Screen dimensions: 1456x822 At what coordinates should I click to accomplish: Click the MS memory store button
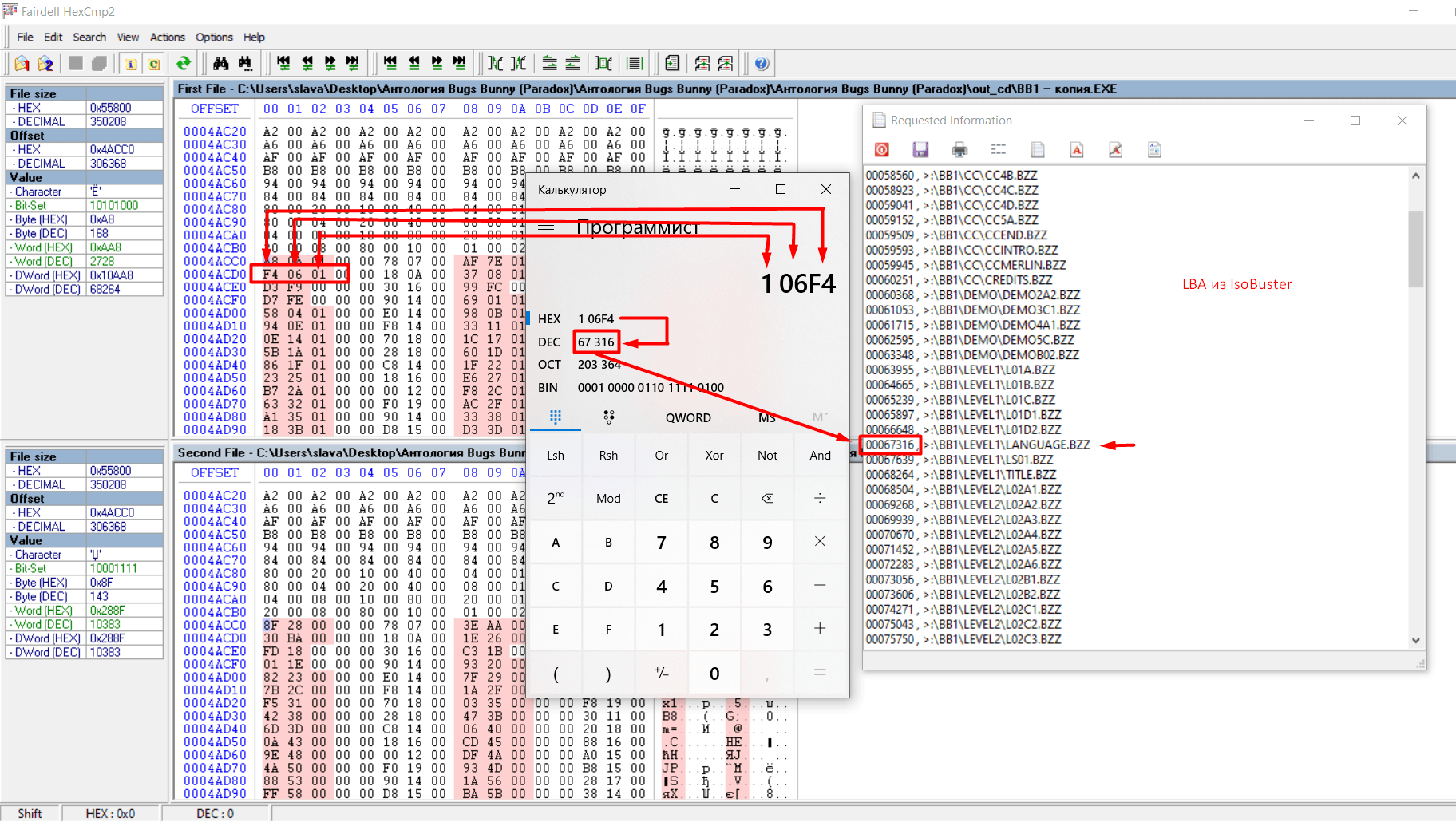[767, 417]
